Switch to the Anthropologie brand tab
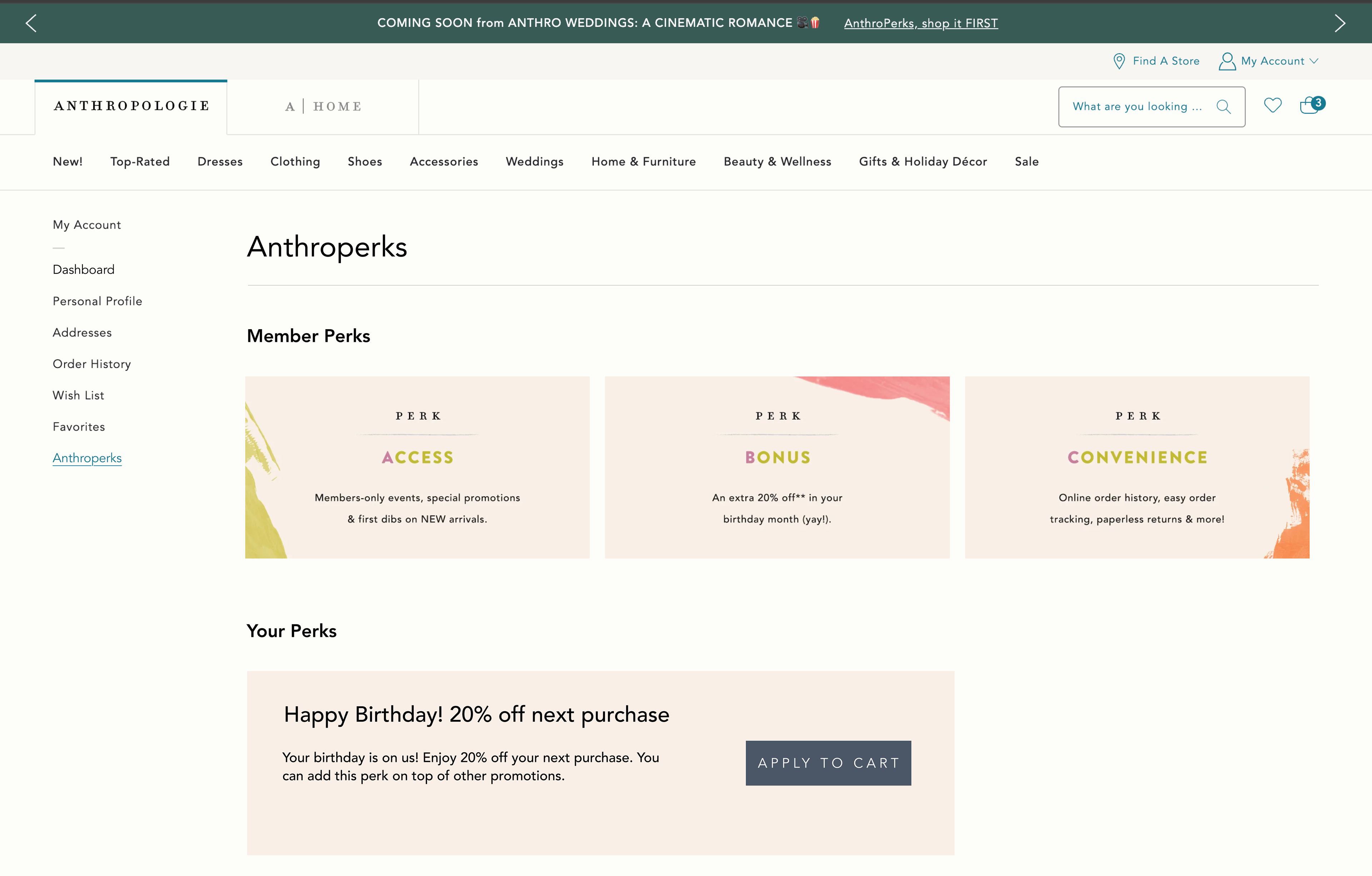Screen dimensions: 1372x876 (x=131, y=107)
